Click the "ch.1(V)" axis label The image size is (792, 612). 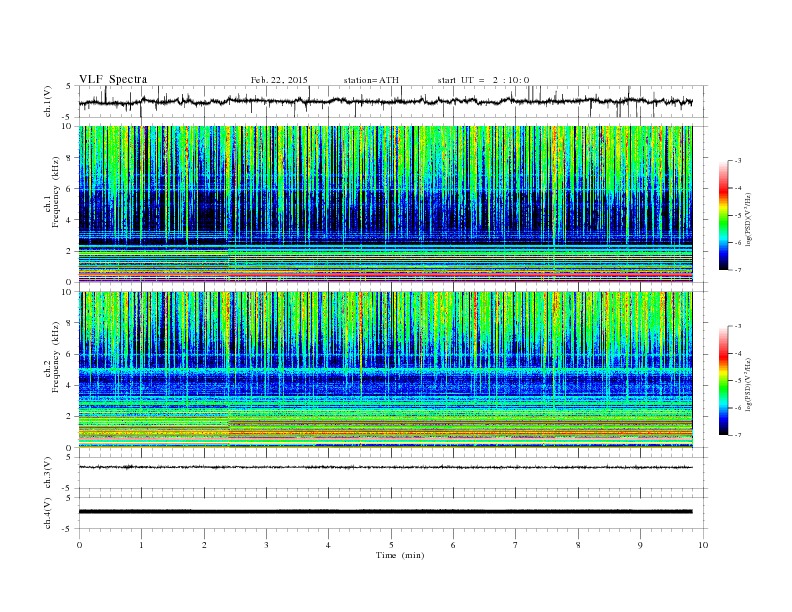click(48, 101)
